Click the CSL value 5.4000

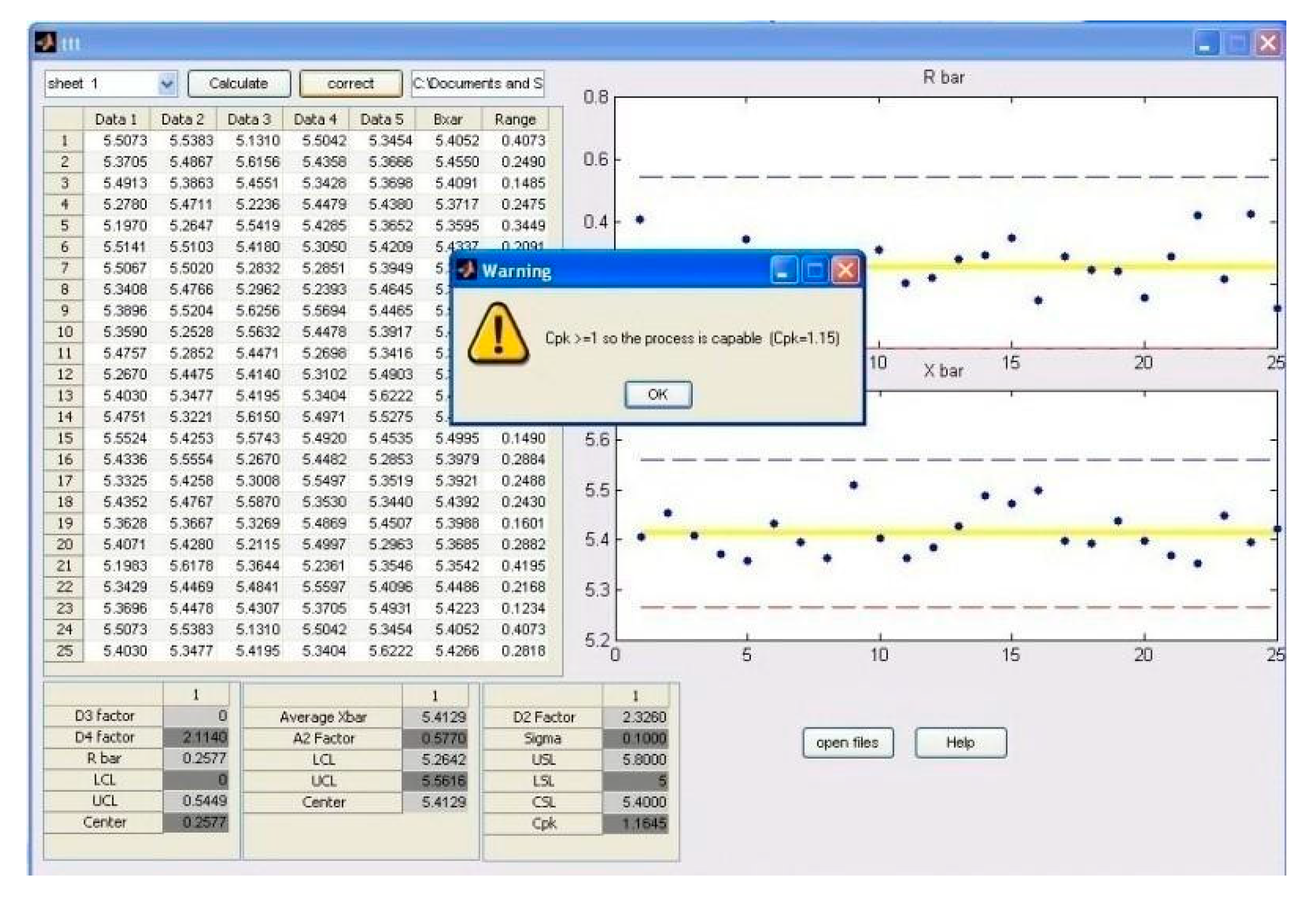click(x=636, y=802)
